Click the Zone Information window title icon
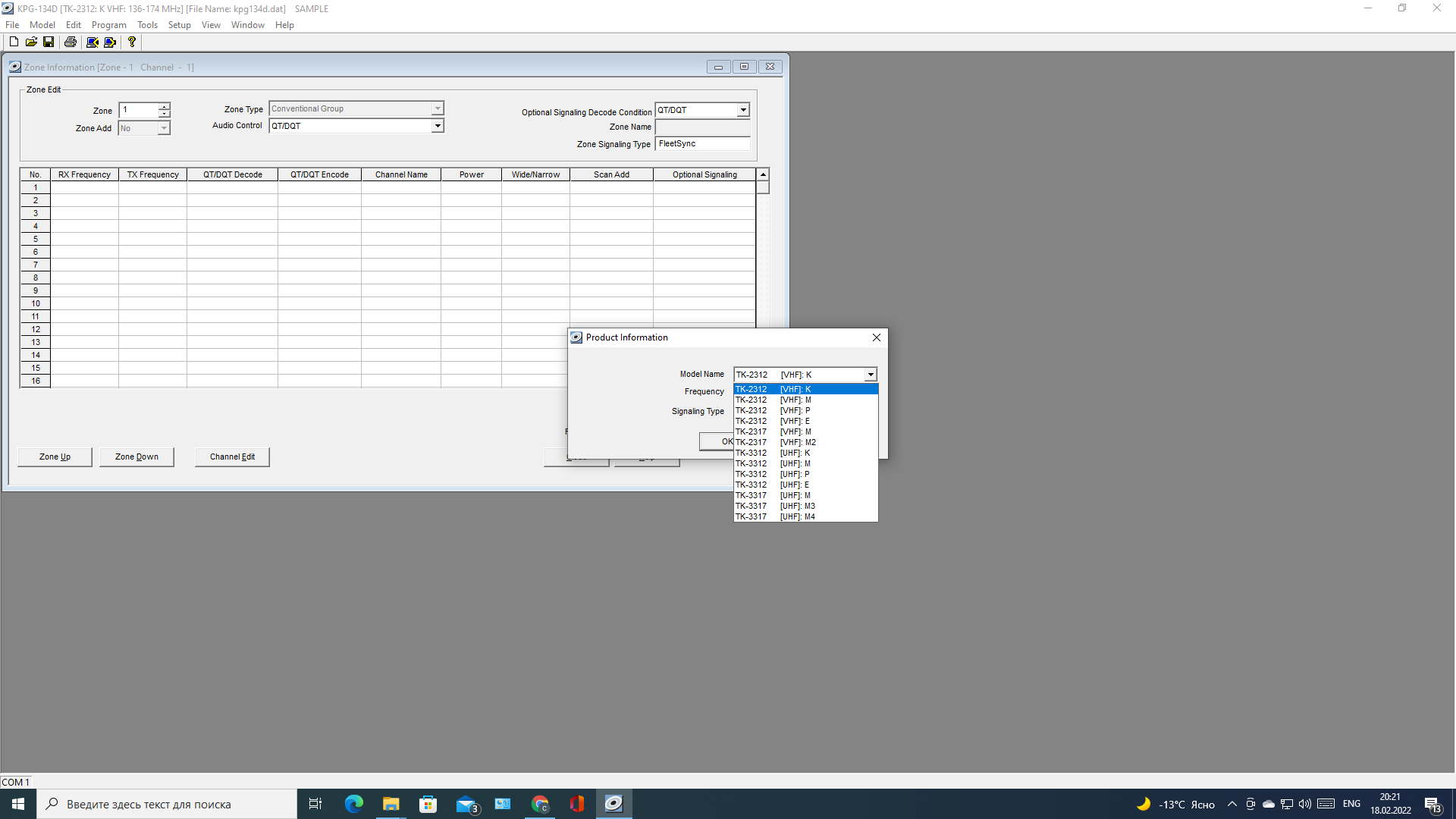This screenshot has height=819, width=1456. (x=15, y=67)
